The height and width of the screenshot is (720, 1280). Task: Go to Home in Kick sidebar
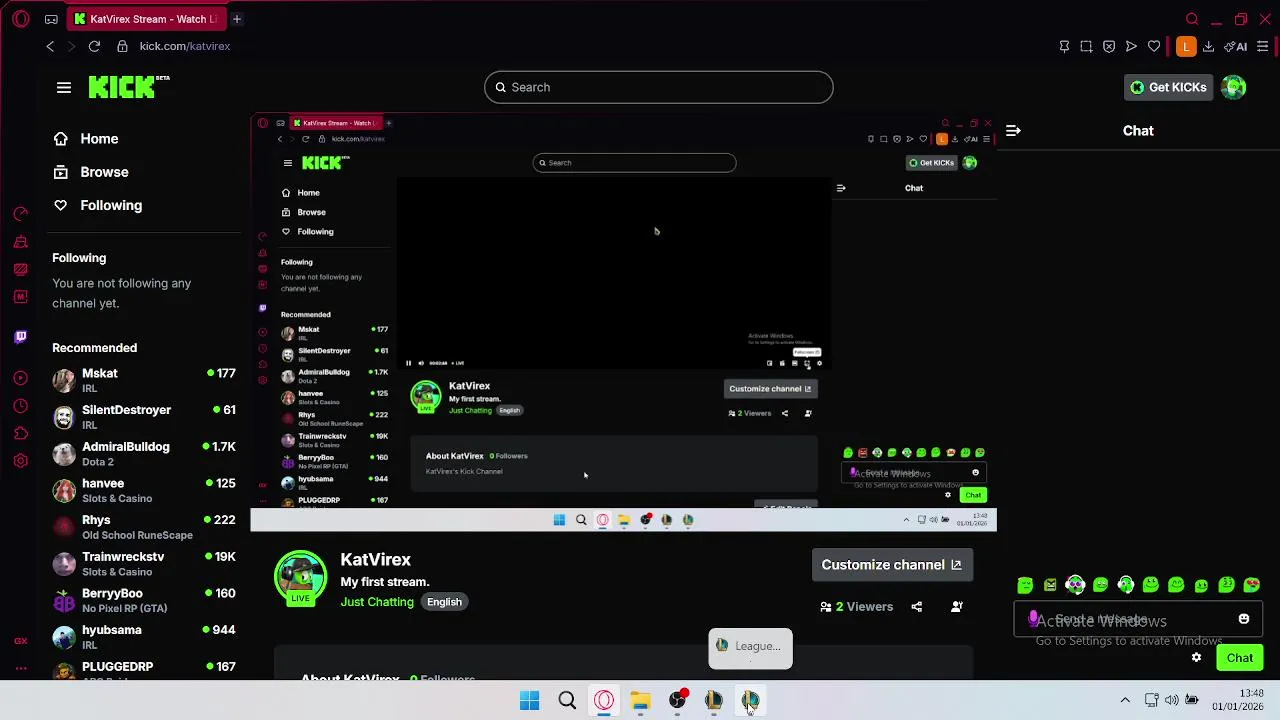pyautogui.click(x=86, y=139)
